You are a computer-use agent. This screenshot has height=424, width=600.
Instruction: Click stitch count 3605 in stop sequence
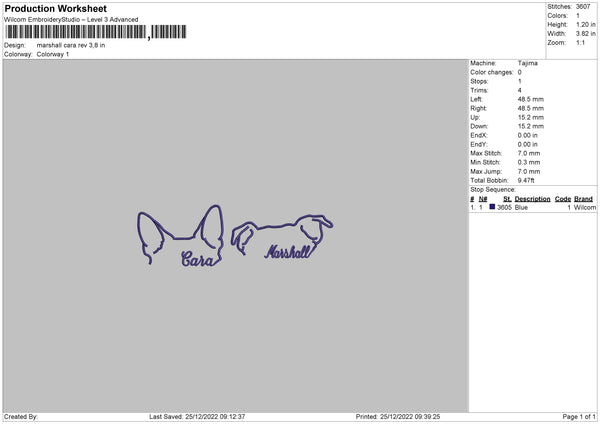504,207
